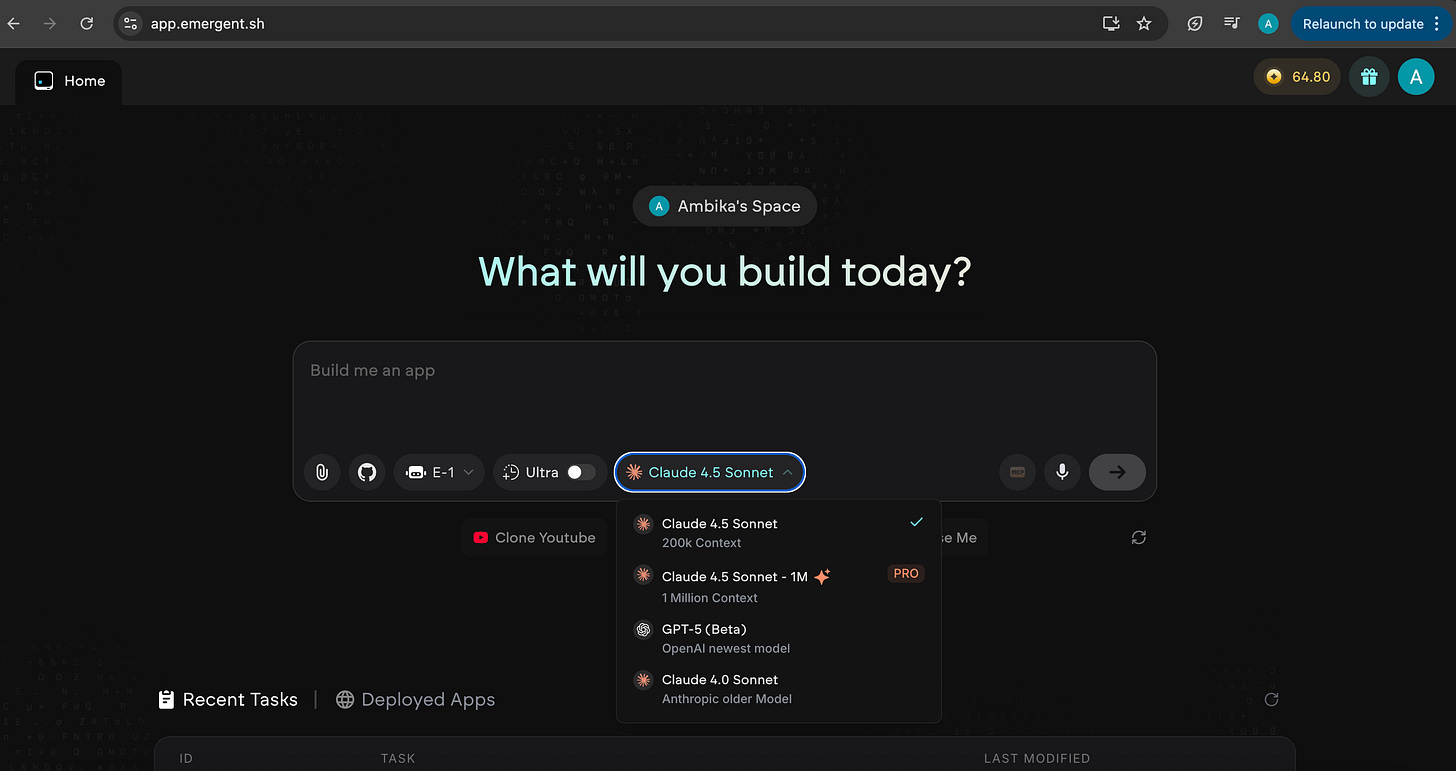Click the install app icon in address bar
This screenshot has width=1456, height=771.
tap(1111, 23)
